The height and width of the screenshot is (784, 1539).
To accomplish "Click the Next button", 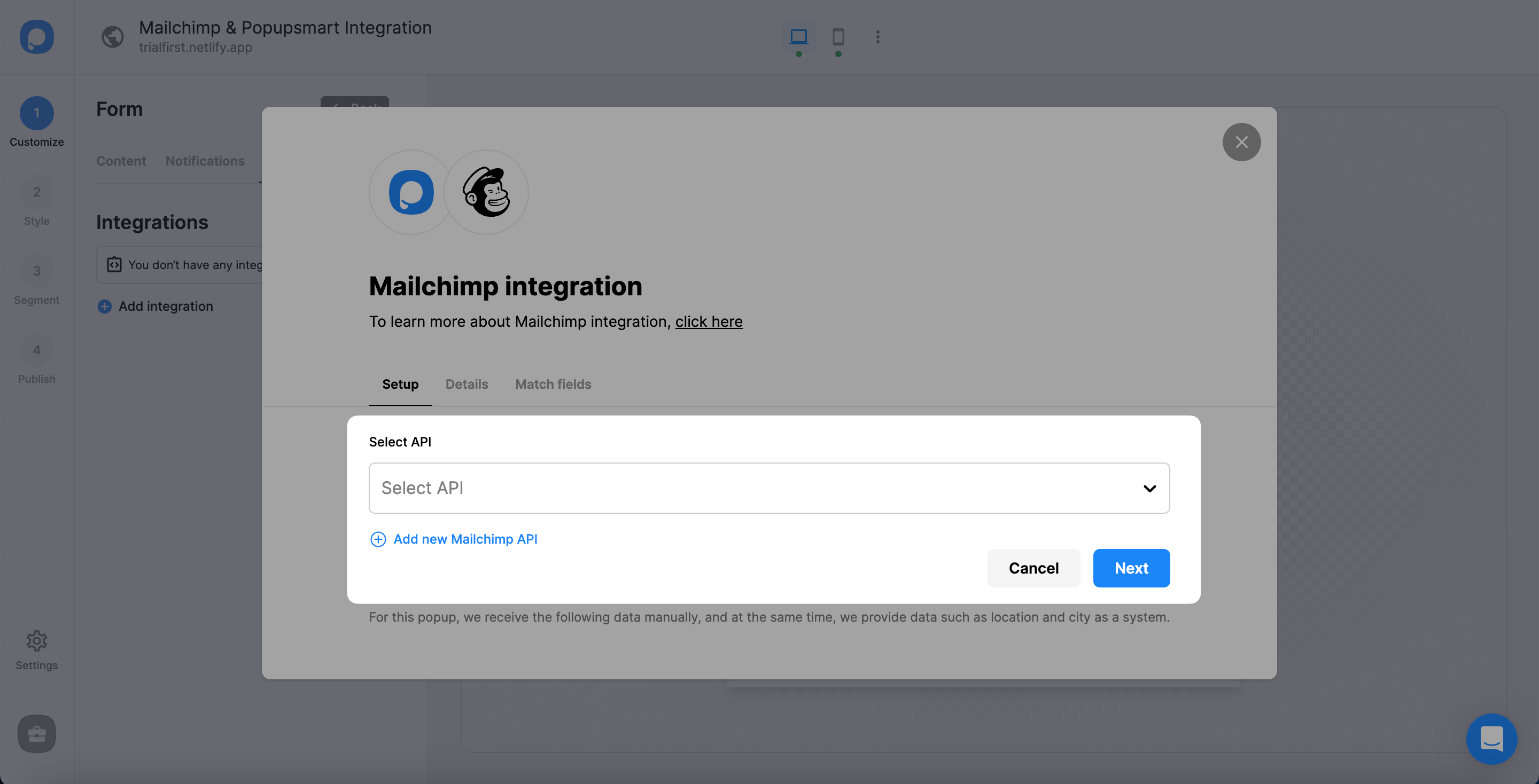I will click(1131, 568).
